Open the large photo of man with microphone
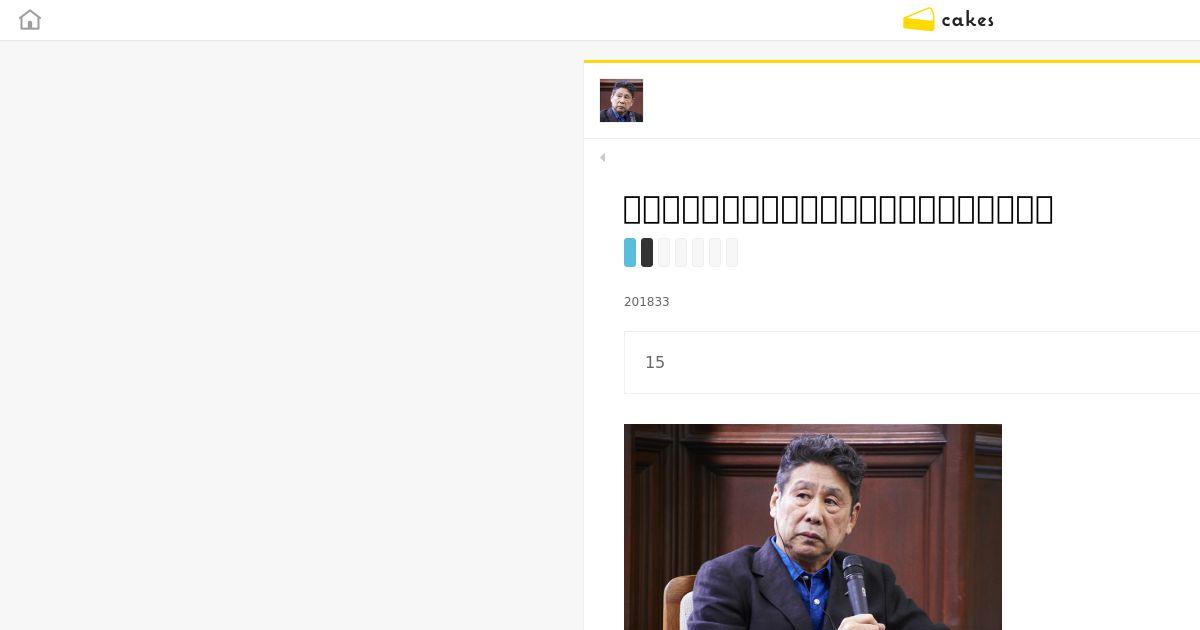The image size is (1200, 630). (813, 527)
